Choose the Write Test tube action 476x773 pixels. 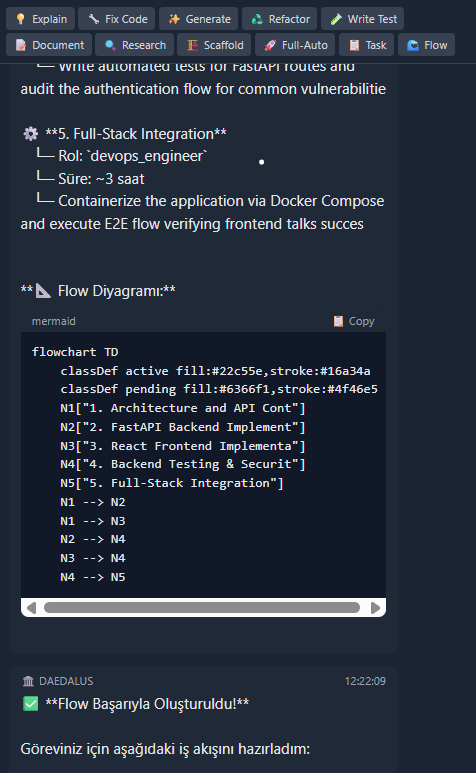pyautogui.click(x=363, y=19)
